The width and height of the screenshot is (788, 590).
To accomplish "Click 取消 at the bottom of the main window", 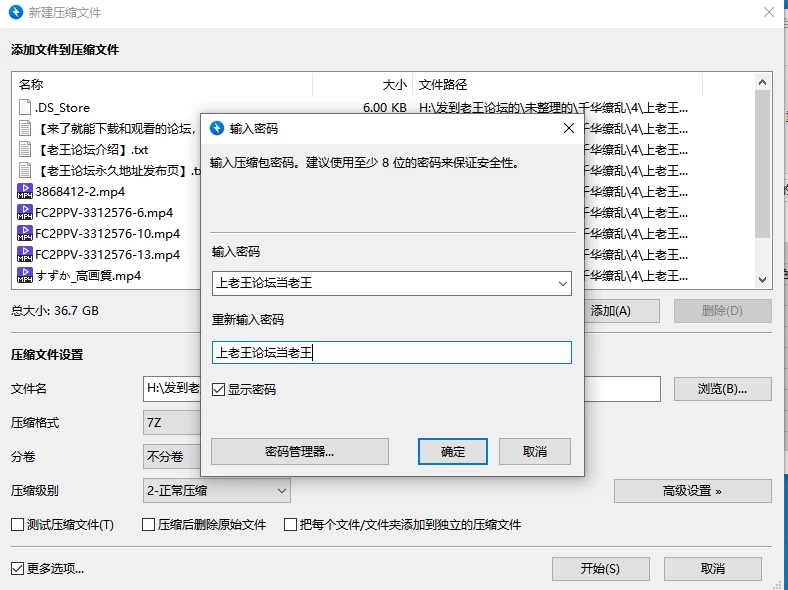I will [x=713, y=568].
